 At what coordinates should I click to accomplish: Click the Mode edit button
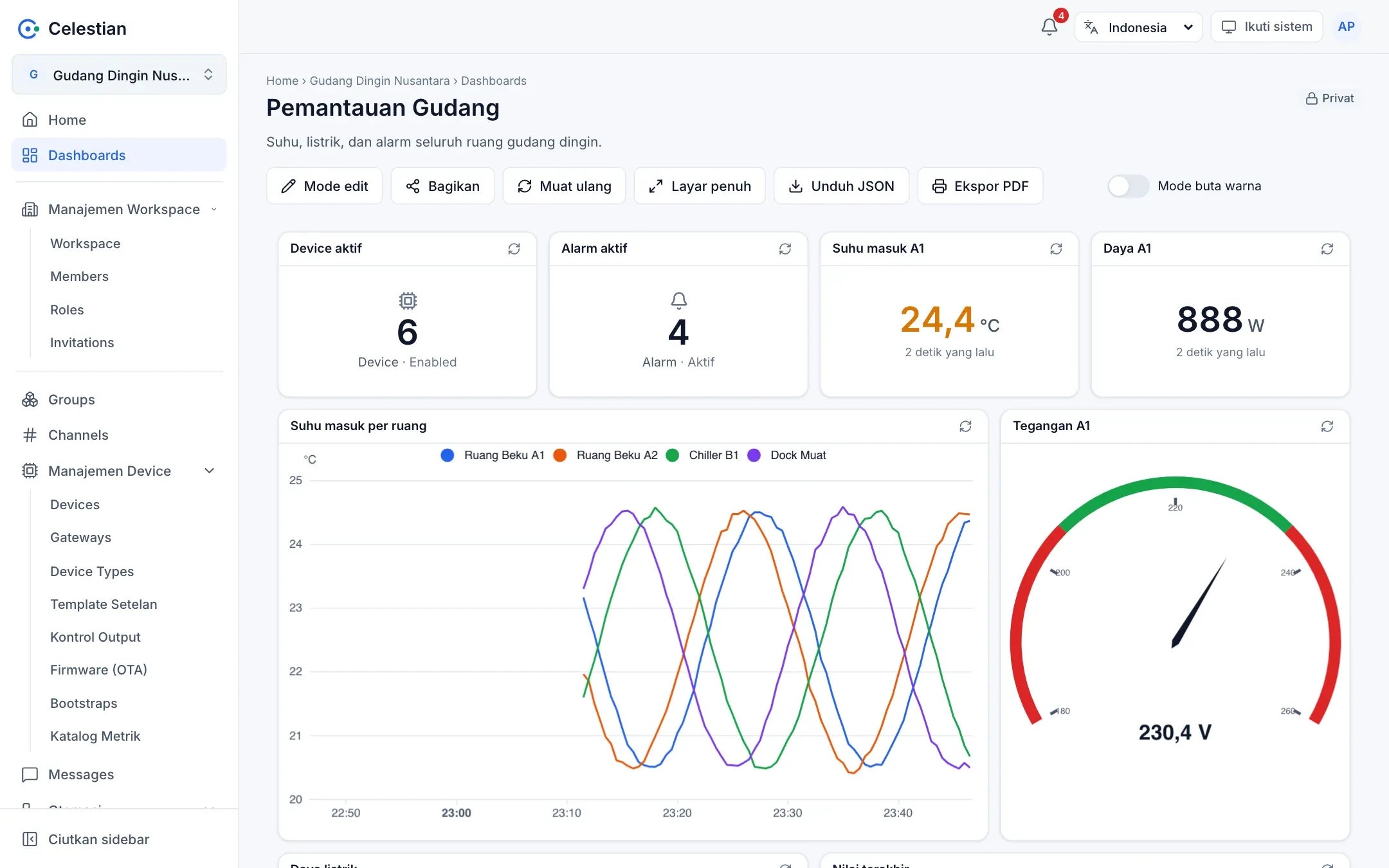click(324, 186)
